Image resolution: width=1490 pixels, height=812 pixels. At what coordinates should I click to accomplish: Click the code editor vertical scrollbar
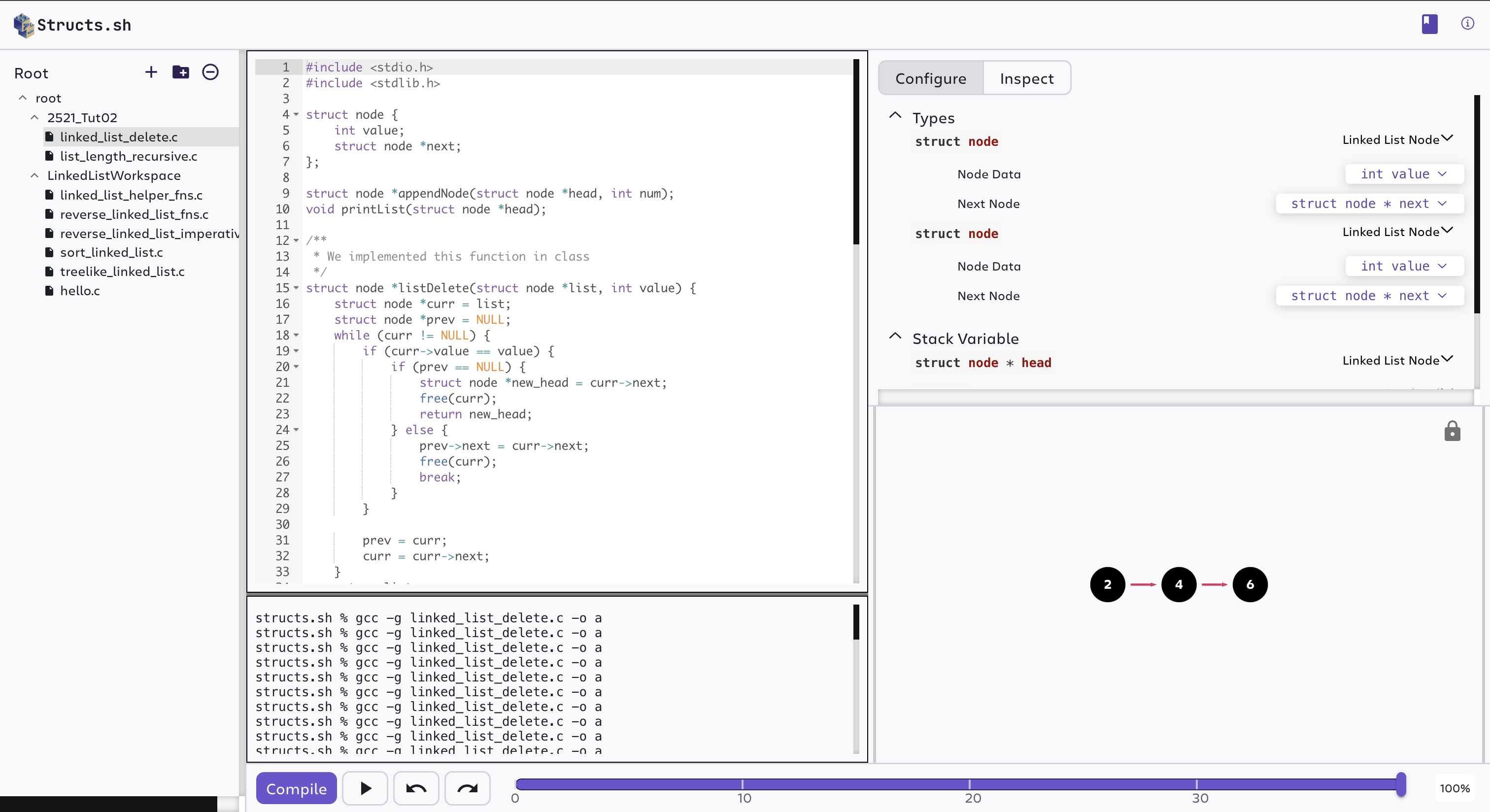856,152
